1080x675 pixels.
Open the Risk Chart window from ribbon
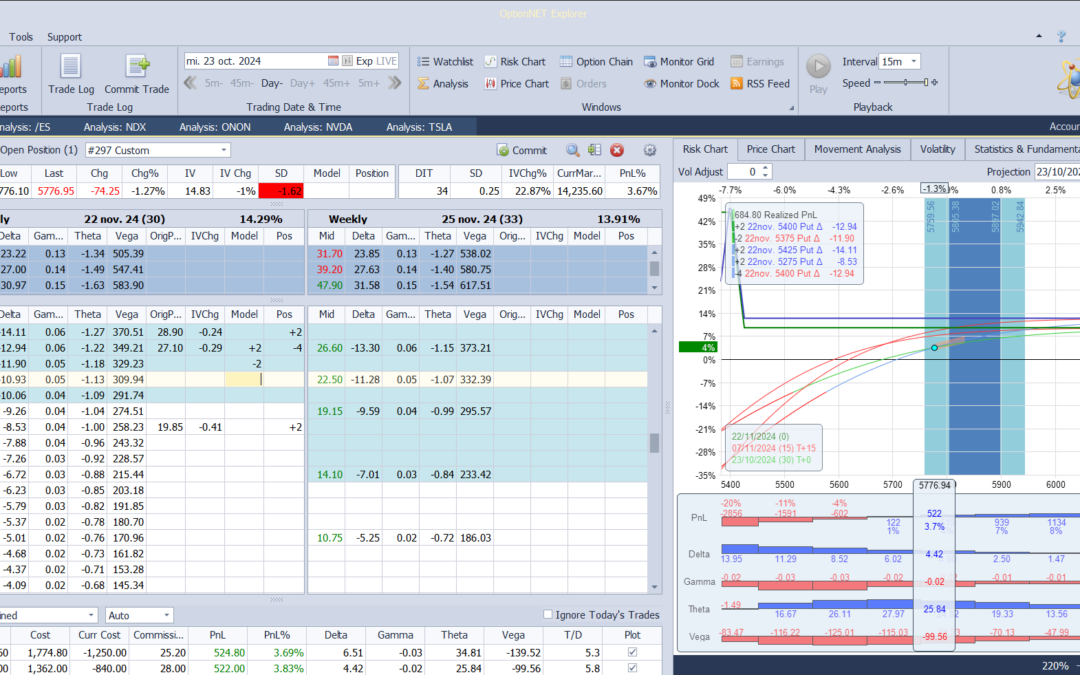515,61
